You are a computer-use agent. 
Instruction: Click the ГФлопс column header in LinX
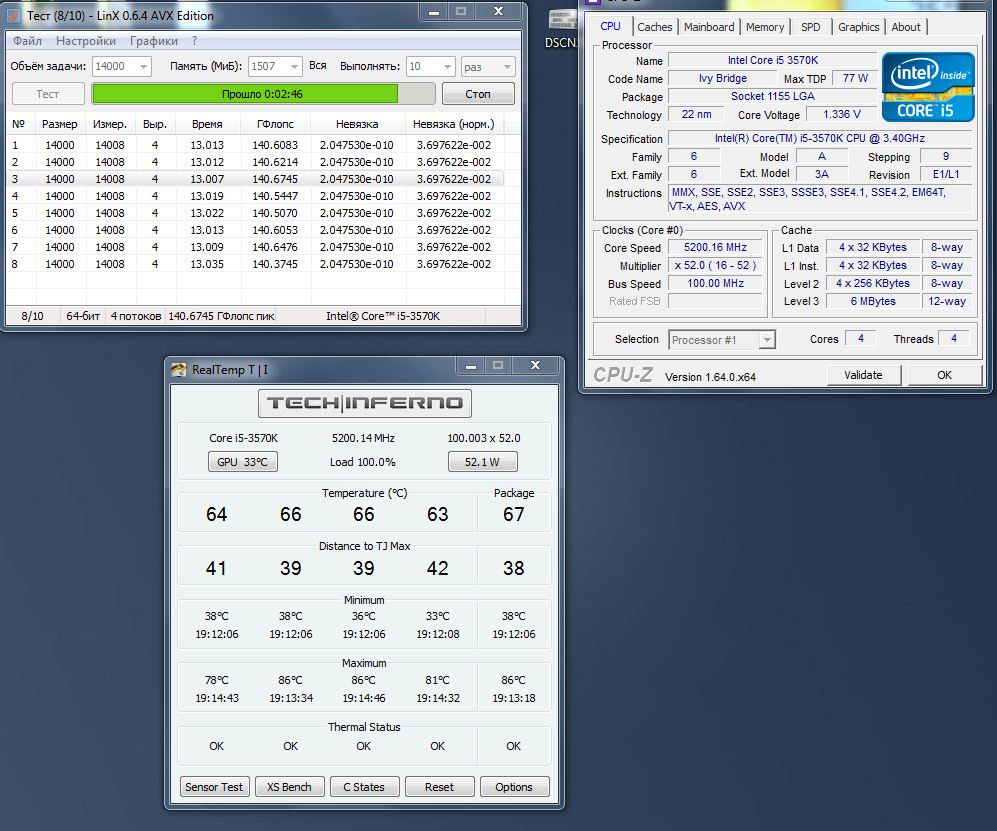pos(275,124)
